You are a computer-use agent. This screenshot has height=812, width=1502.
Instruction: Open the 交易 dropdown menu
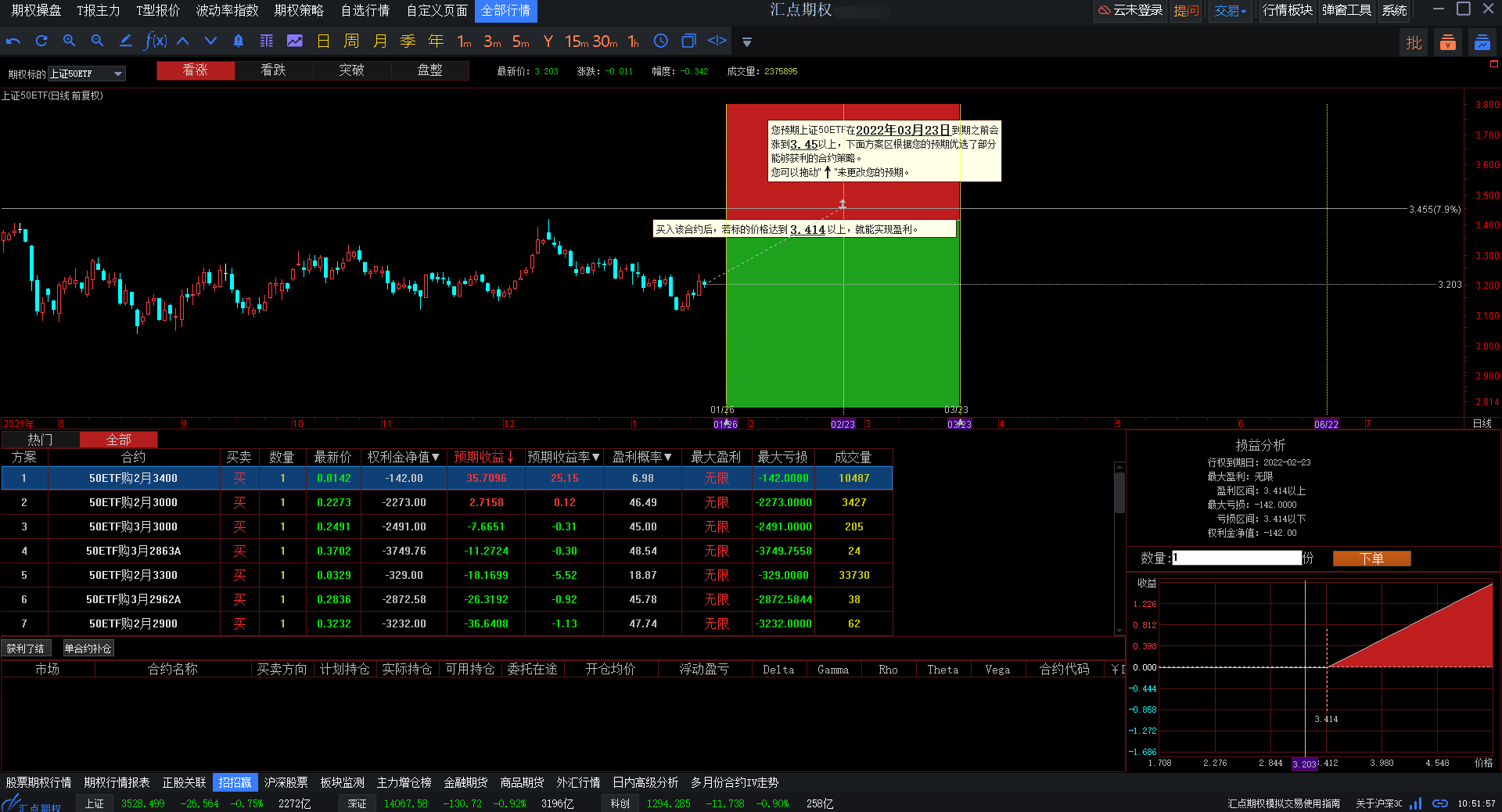point(1230,11)
